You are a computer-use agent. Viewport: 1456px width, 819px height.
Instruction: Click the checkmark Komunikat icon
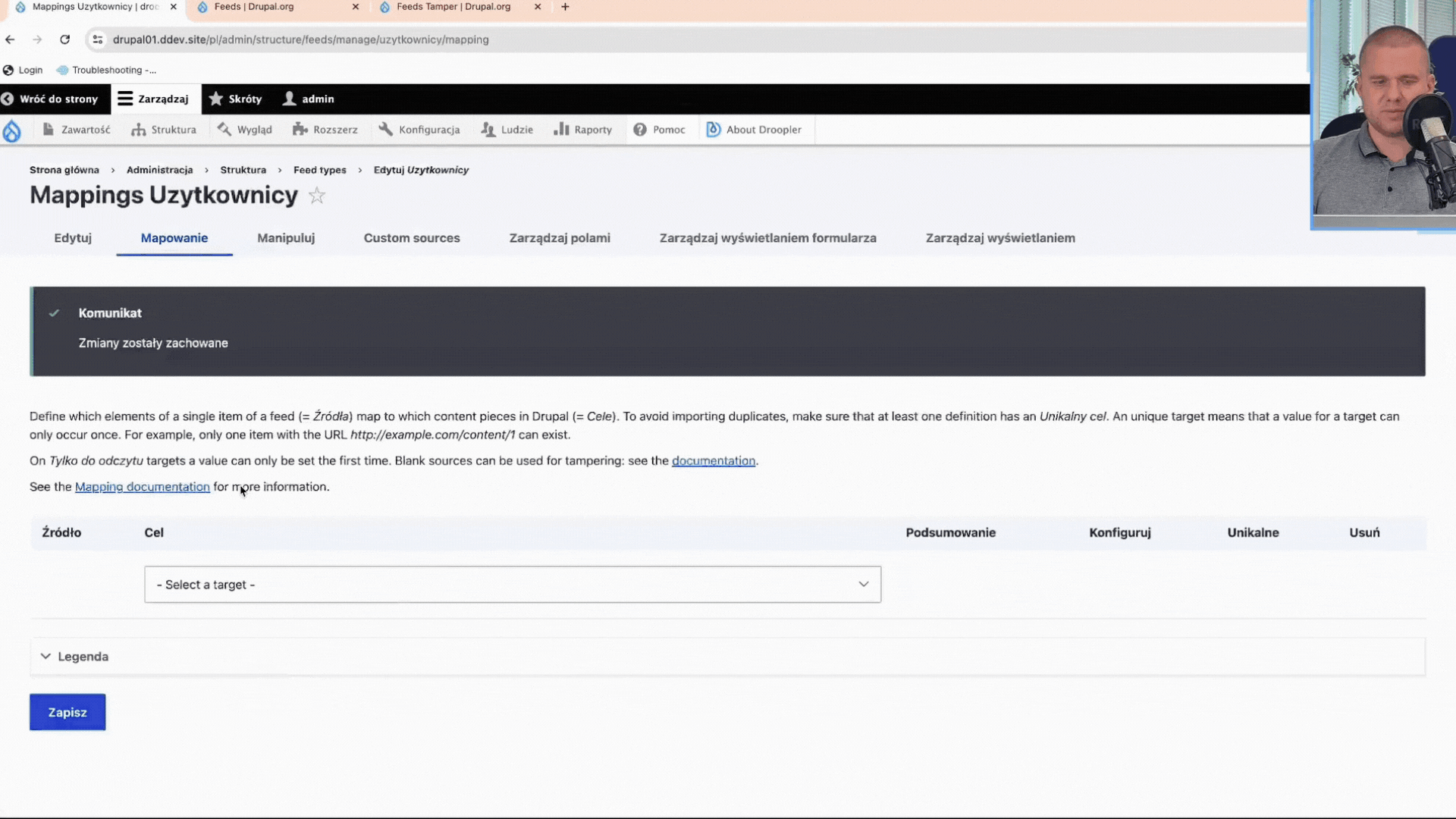(x=53, y=312)
